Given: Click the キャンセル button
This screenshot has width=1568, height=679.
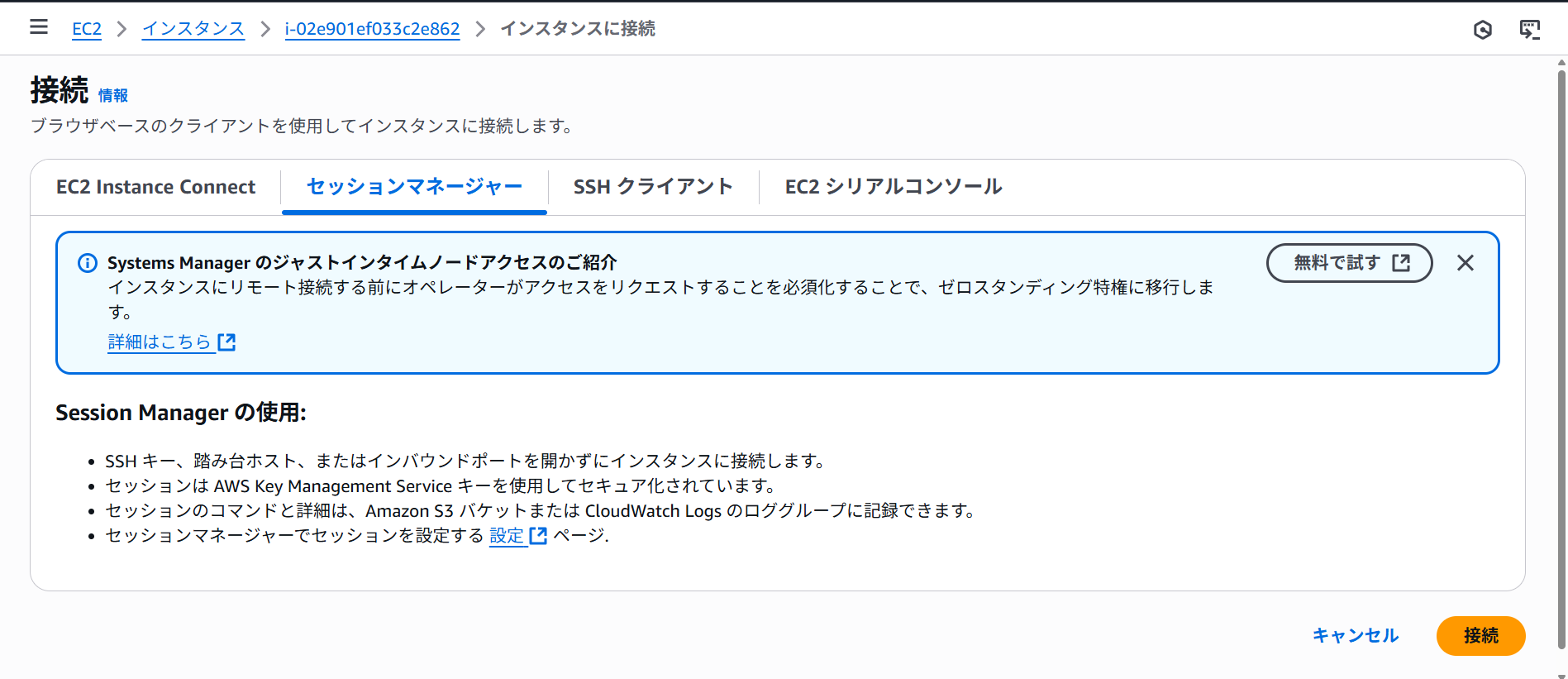Looking at the screenshot, I should pyautogui.click(x=1356, y=635).
